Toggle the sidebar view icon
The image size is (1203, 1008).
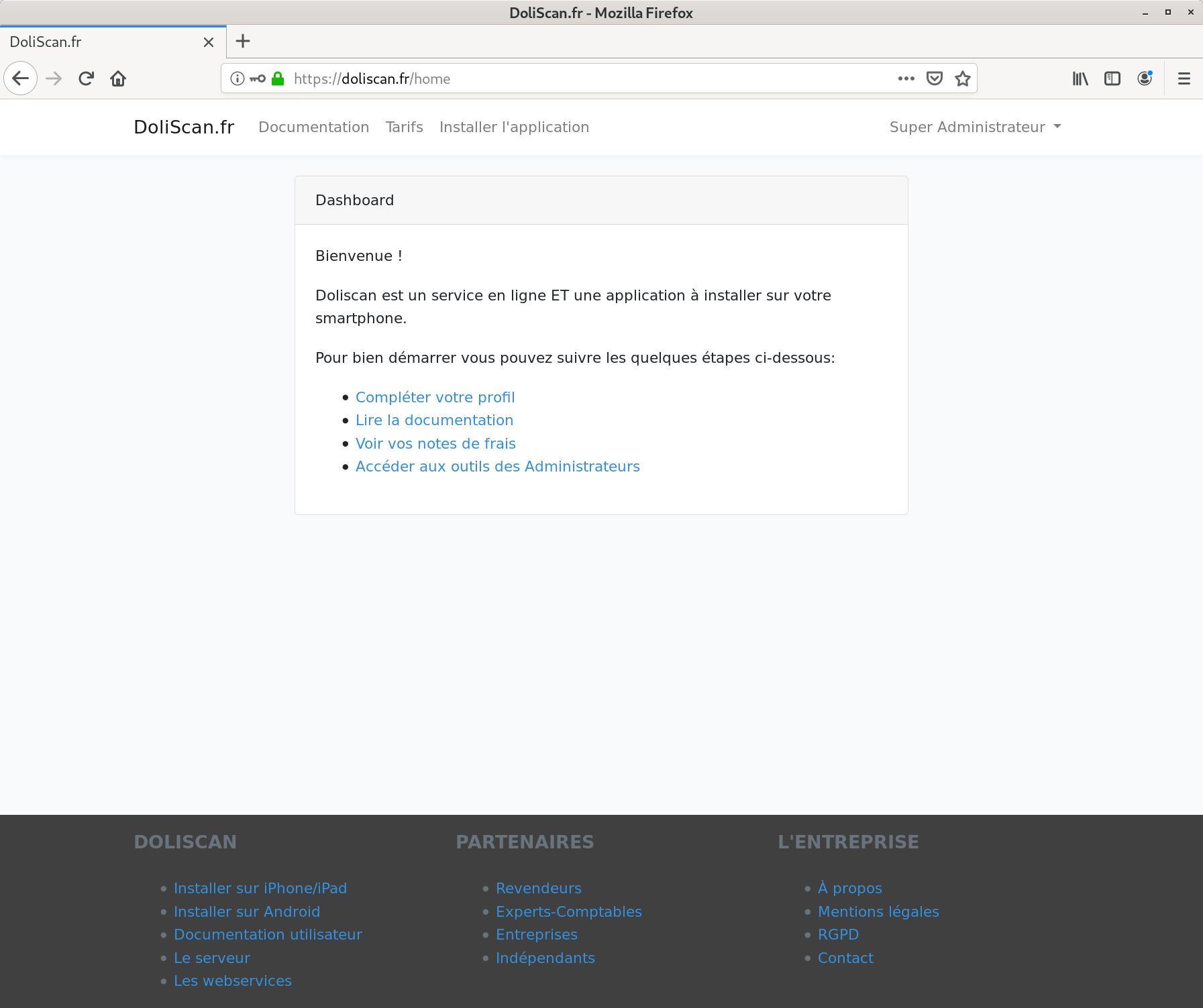coord(1112,78)
